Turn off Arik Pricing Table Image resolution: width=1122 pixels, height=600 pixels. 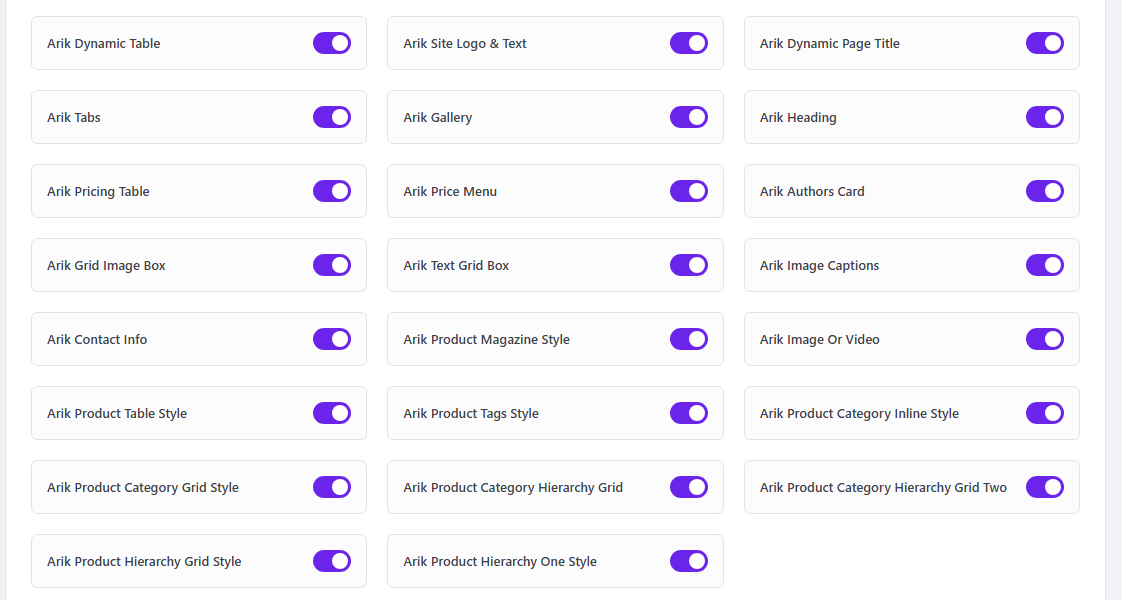tap(332, 191)
